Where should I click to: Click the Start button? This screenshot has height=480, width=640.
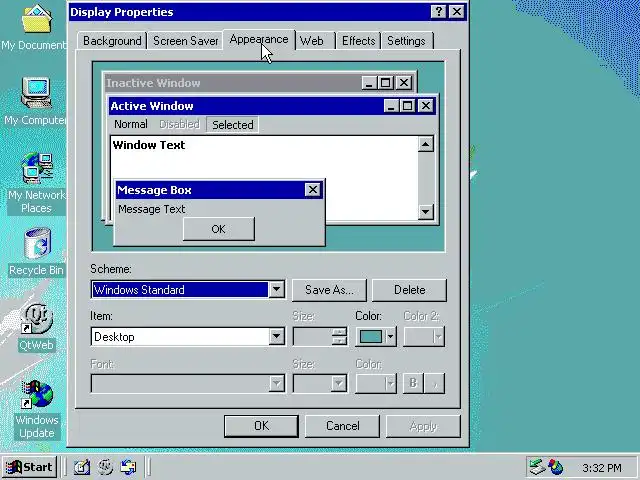click(29, 467)
